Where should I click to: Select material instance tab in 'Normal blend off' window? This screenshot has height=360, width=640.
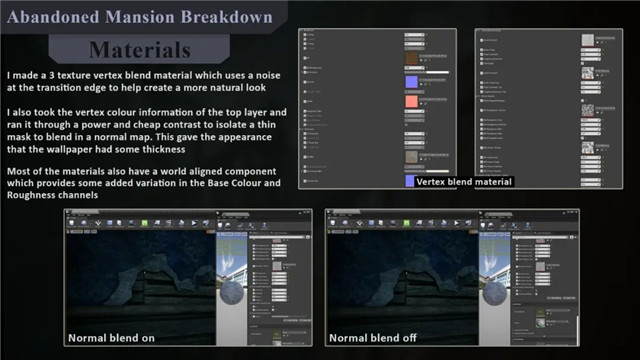[499, 214]
